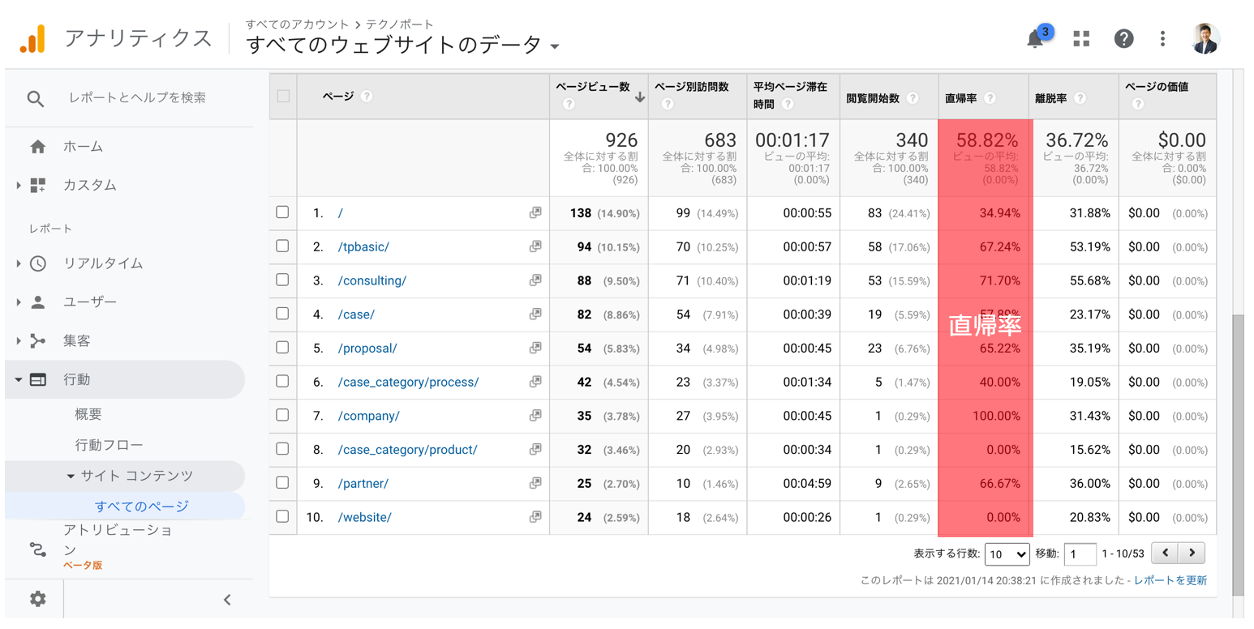Image resolution: width=1254 pixels, height=629 pixels.
Task: Click the Behavior panel icon
Action: 38,380
